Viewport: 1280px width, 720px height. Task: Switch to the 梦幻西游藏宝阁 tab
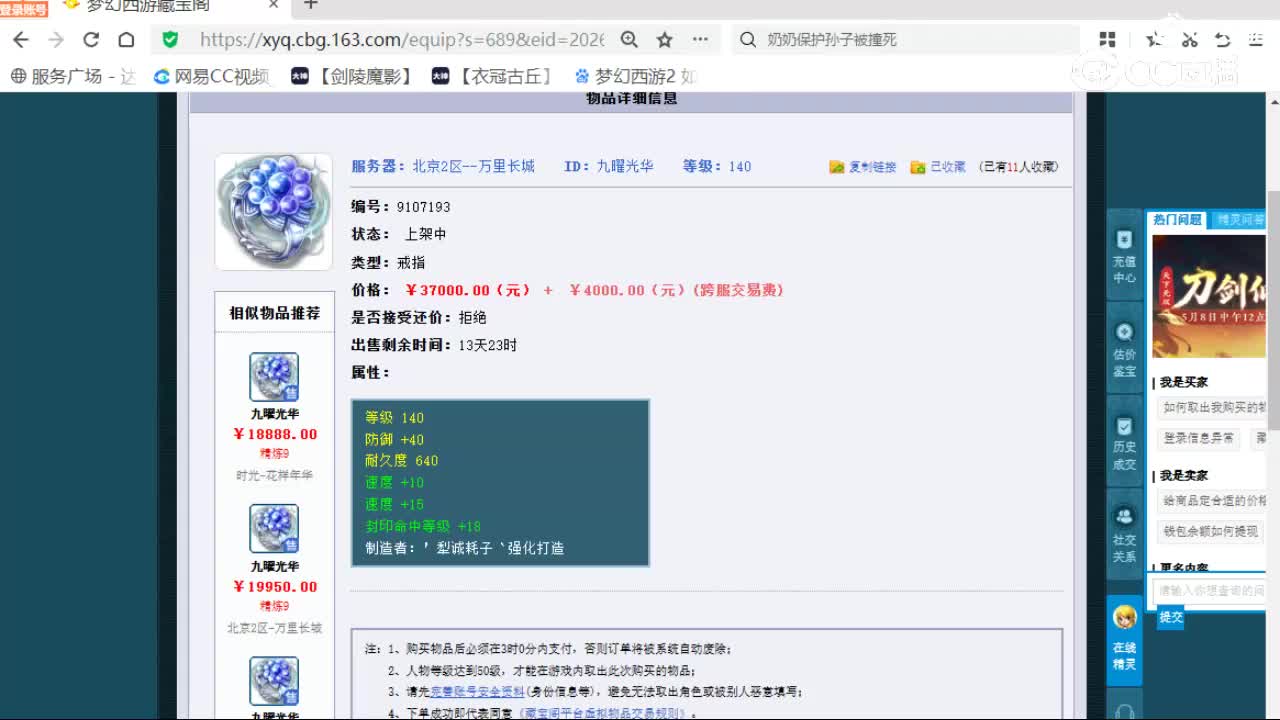tap(150, 6)
